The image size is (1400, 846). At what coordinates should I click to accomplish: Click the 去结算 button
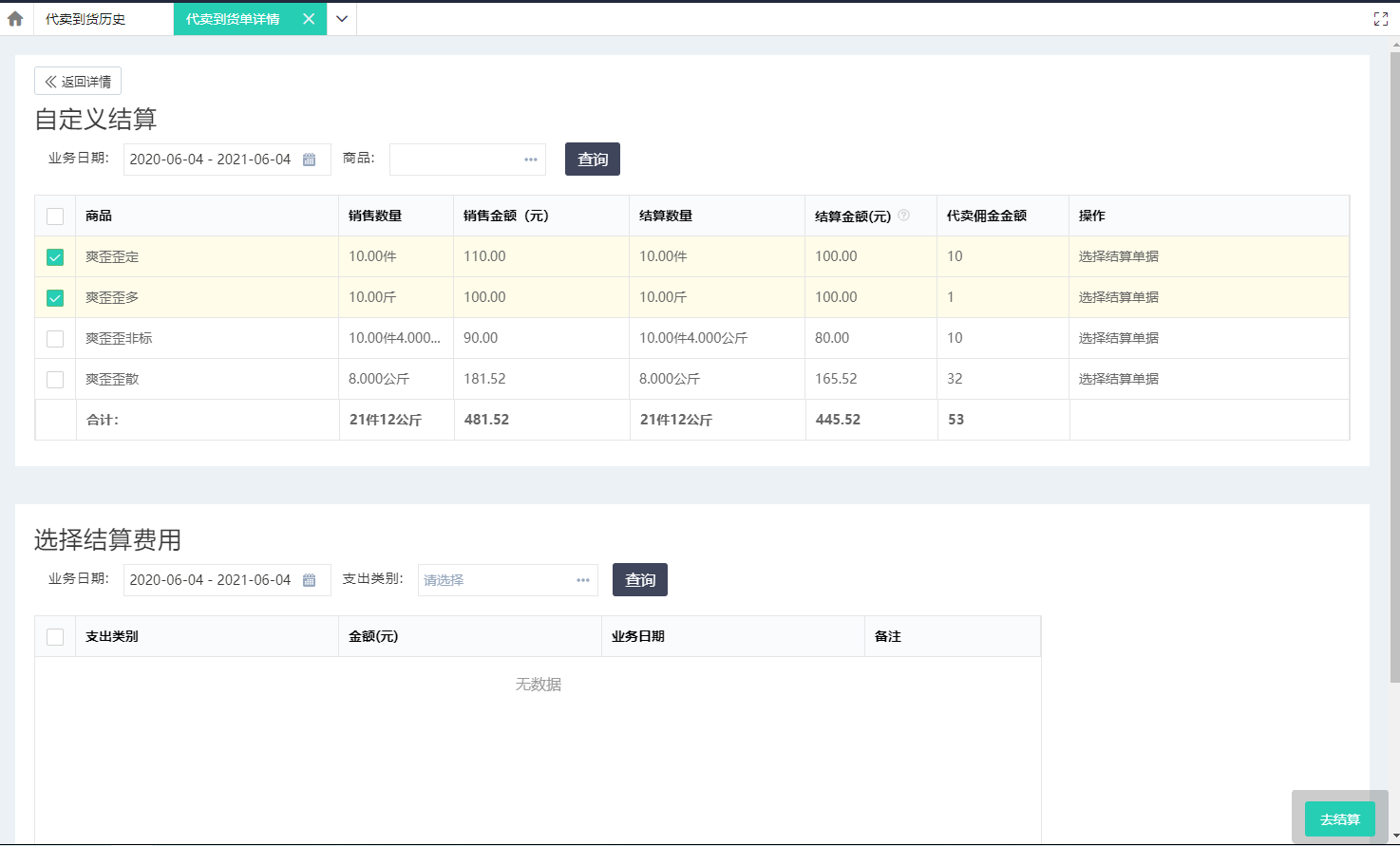click(x=1340, y=819)
